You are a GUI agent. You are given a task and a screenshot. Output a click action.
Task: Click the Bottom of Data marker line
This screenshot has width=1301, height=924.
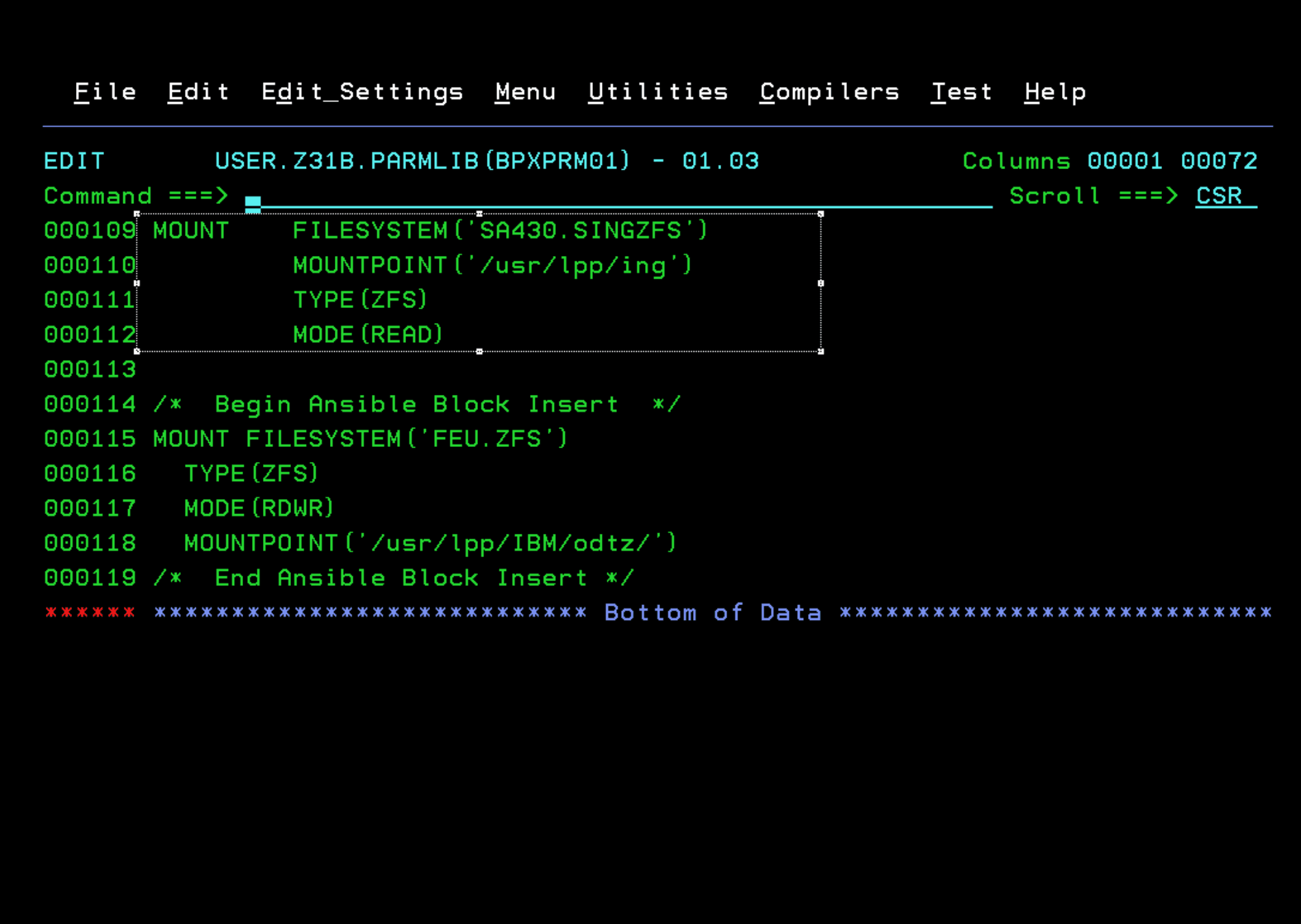pos(712,612)
